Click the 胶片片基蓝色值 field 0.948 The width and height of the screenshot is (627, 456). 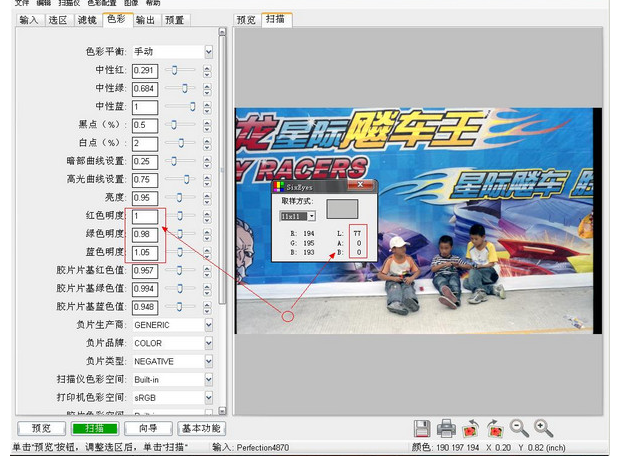click(x=145, y=307)
